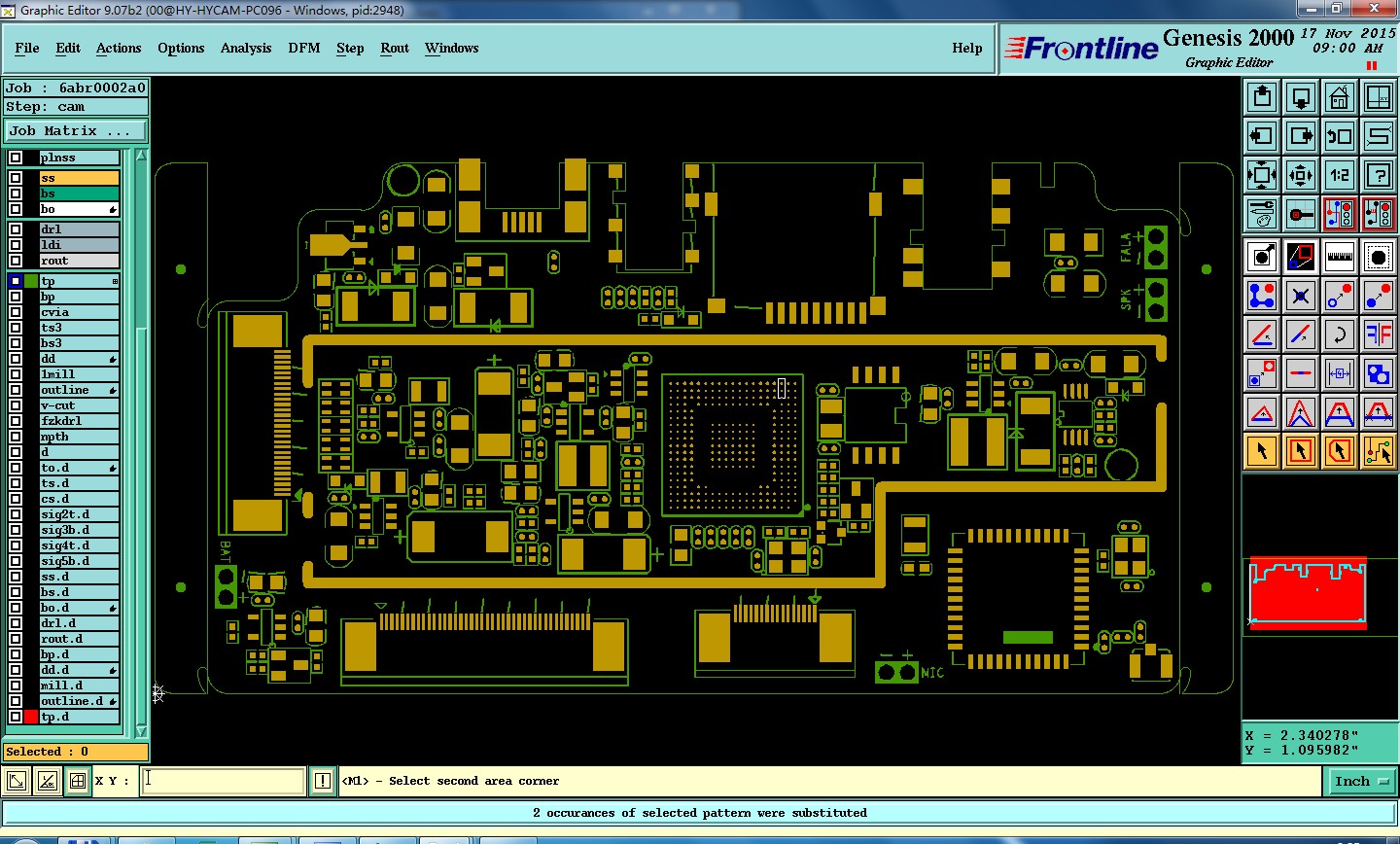Image resolution: width=1400 pixels, height=844 pixels.
Task: Open the Analysis menu
Action: coord(246,48)
